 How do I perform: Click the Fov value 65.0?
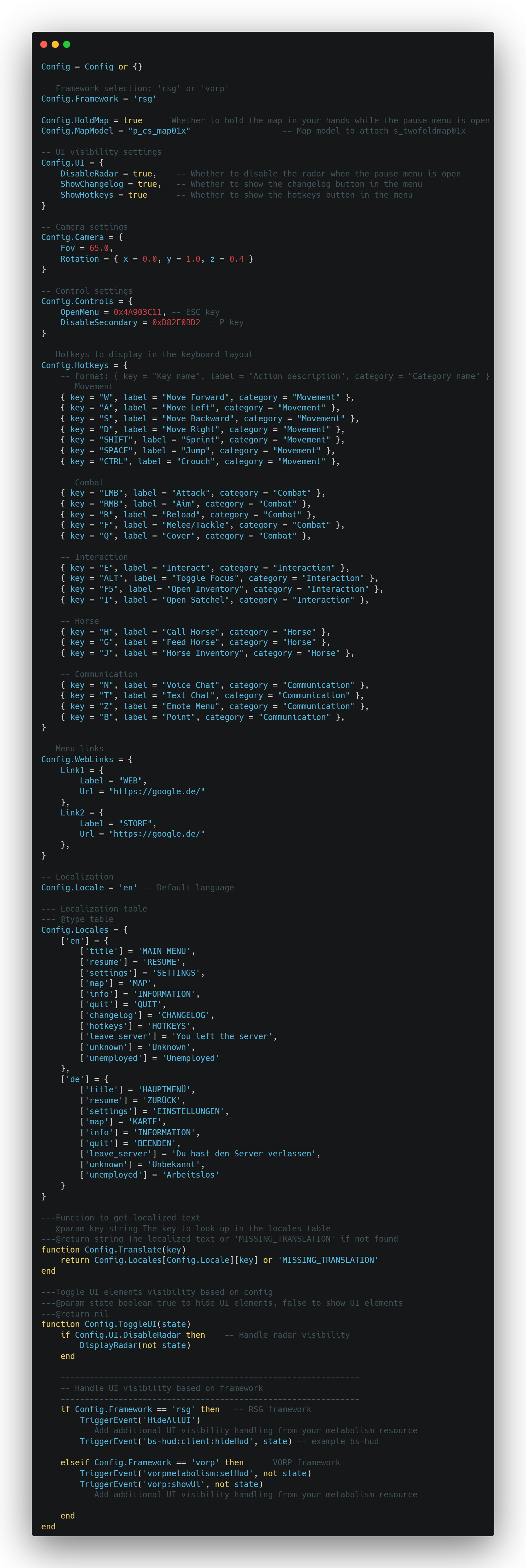click(x=99, y=248)
